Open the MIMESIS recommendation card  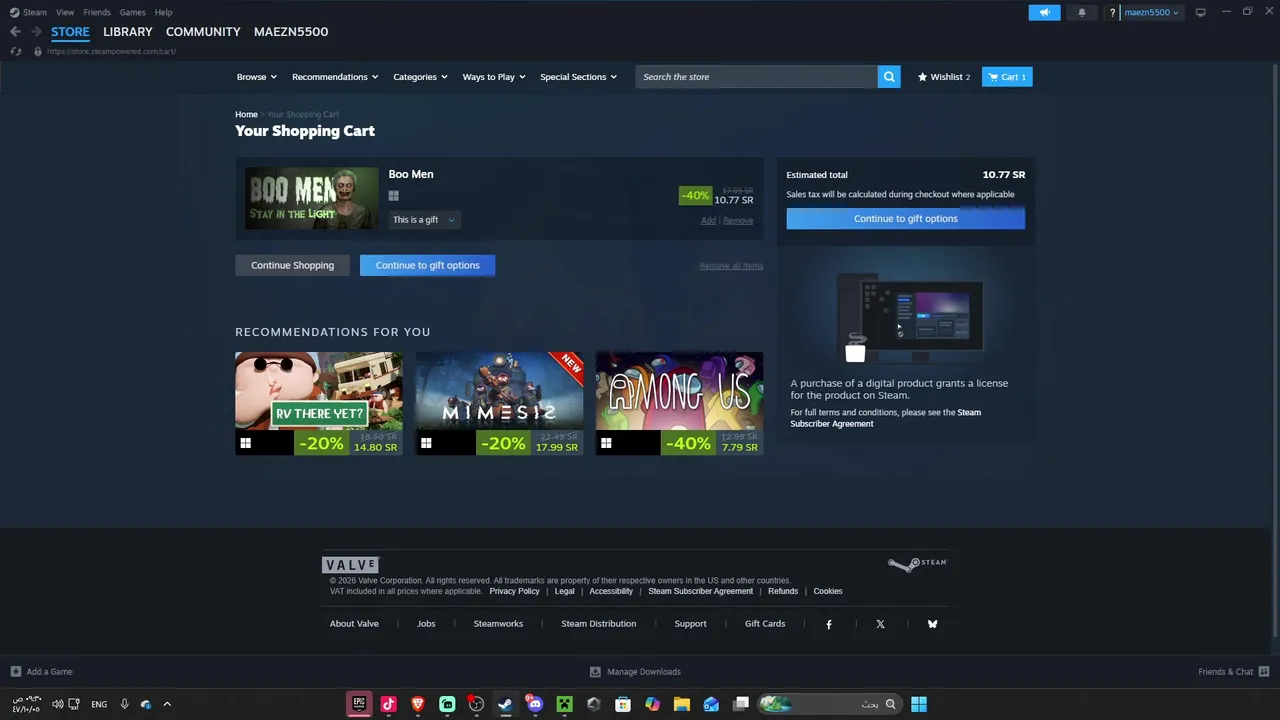pyautogui.click(x=499, y=403)
